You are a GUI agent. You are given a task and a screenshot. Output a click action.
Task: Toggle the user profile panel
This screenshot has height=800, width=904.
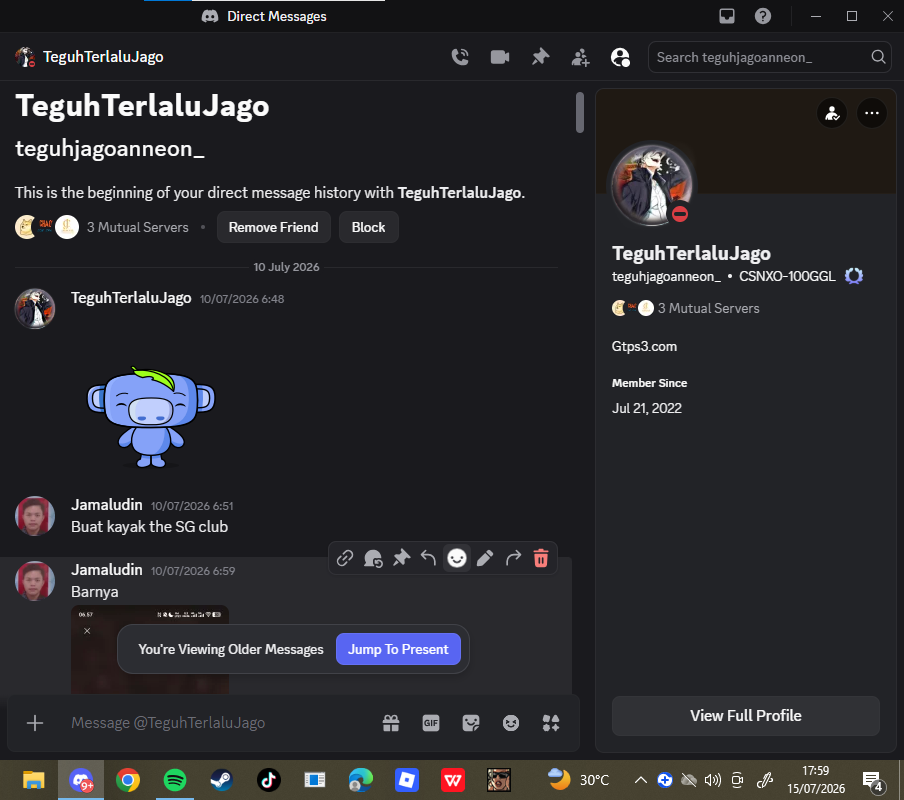point(620,57)
